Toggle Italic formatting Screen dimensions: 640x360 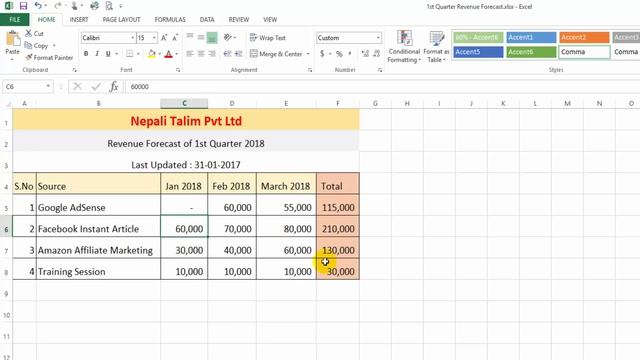(x=97, y=54)
